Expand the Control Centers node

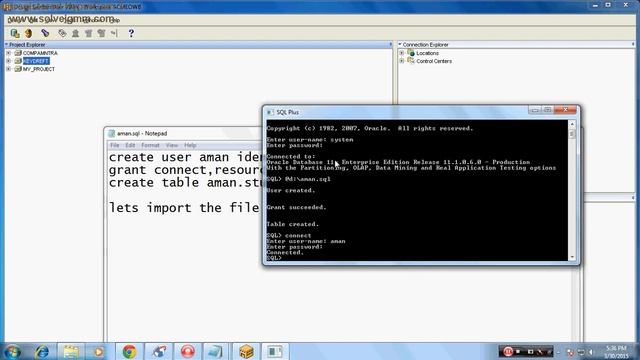click(402, 61)
